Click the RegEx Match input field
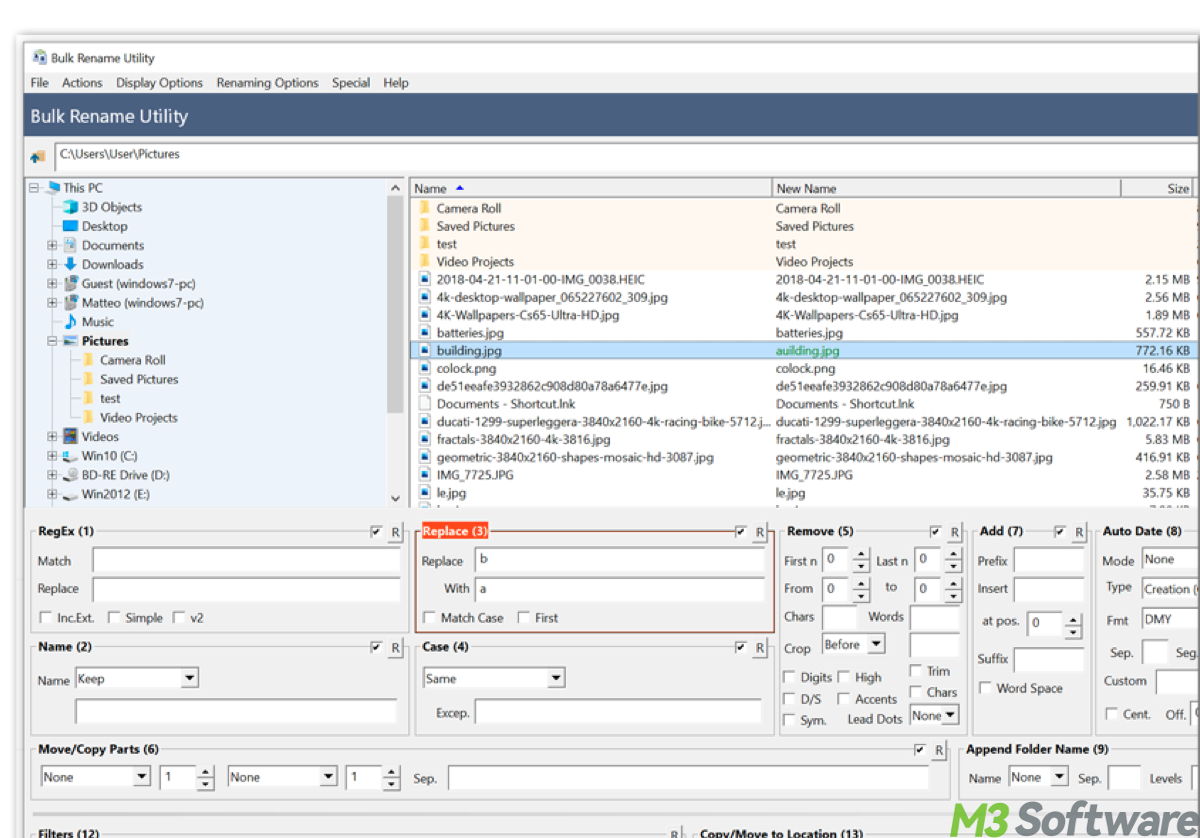Viewport: 1200px width, 838px height. tap(247, 561)
